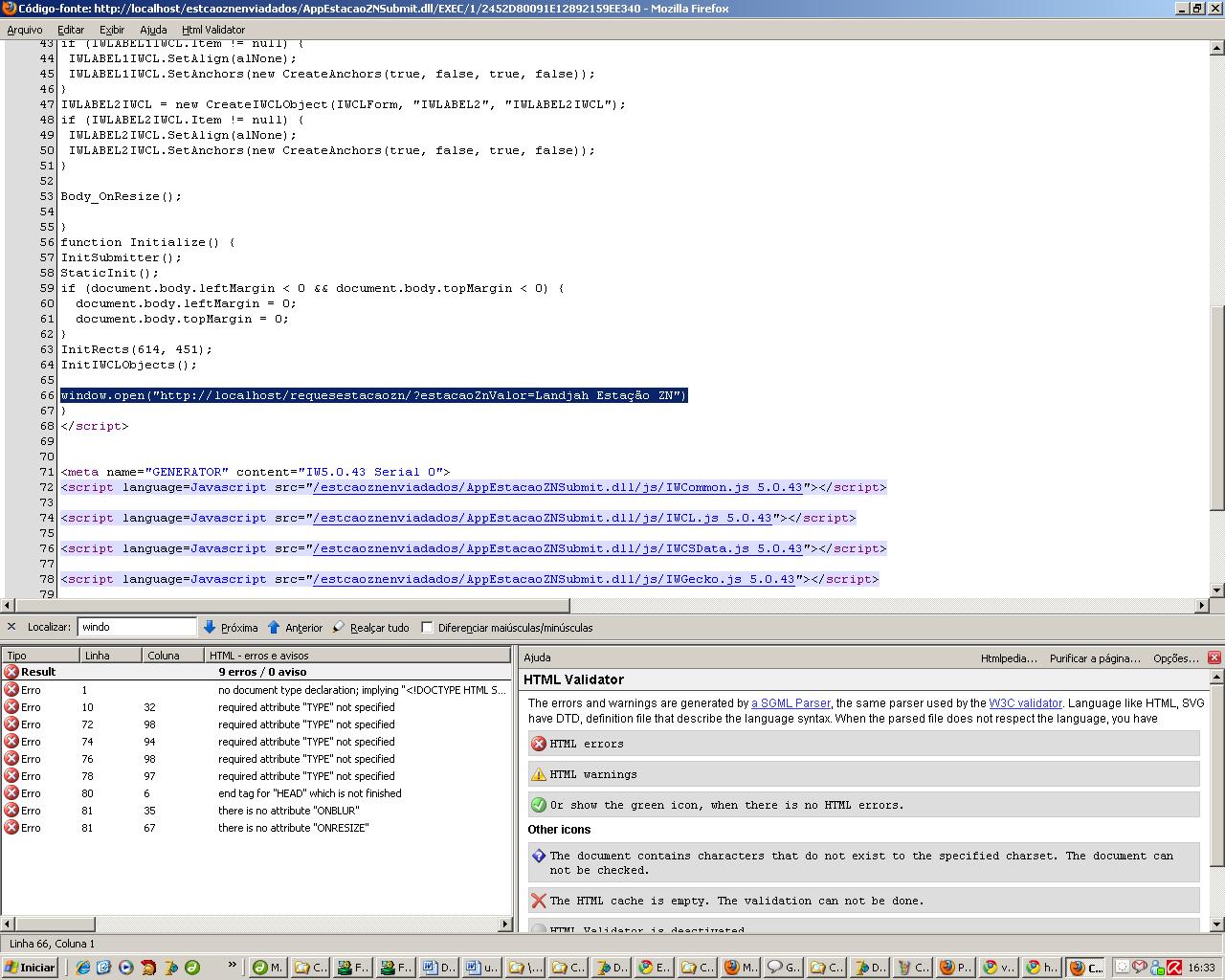1225x980 pixels.
Task: Click the Htmlpedia... button
Action: (x=1009, y=658)
